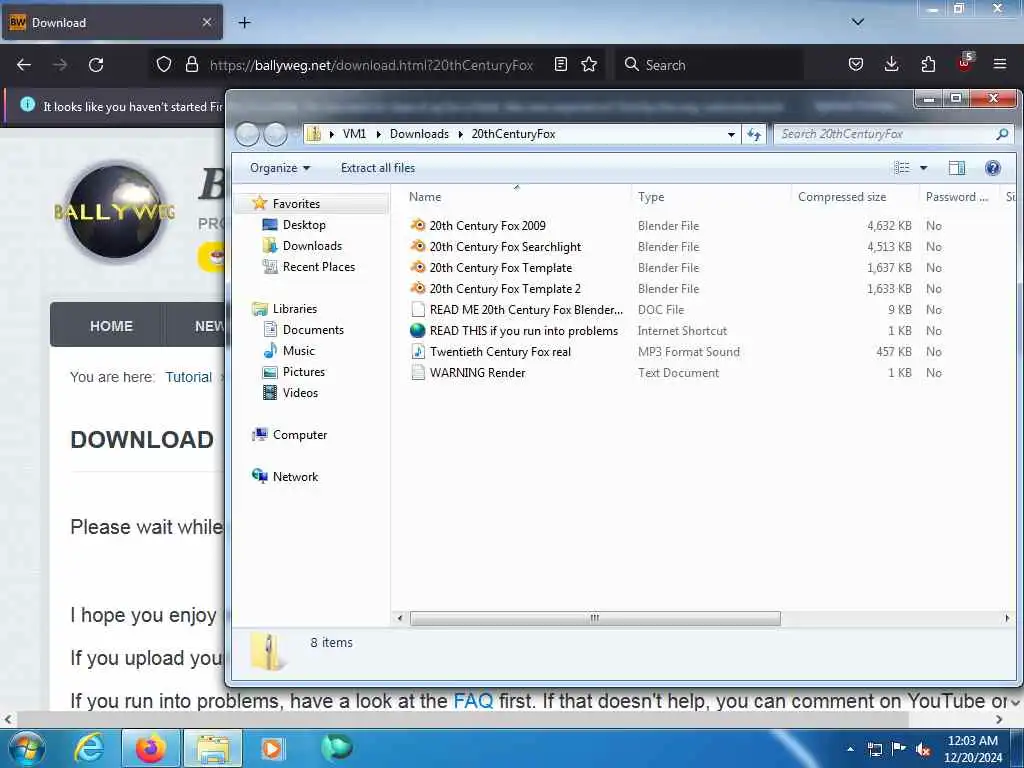This screenshot has height=768, width=1024.
Task: Select the 20th Century Fox Searchlight file
Action: pos(505,246)
